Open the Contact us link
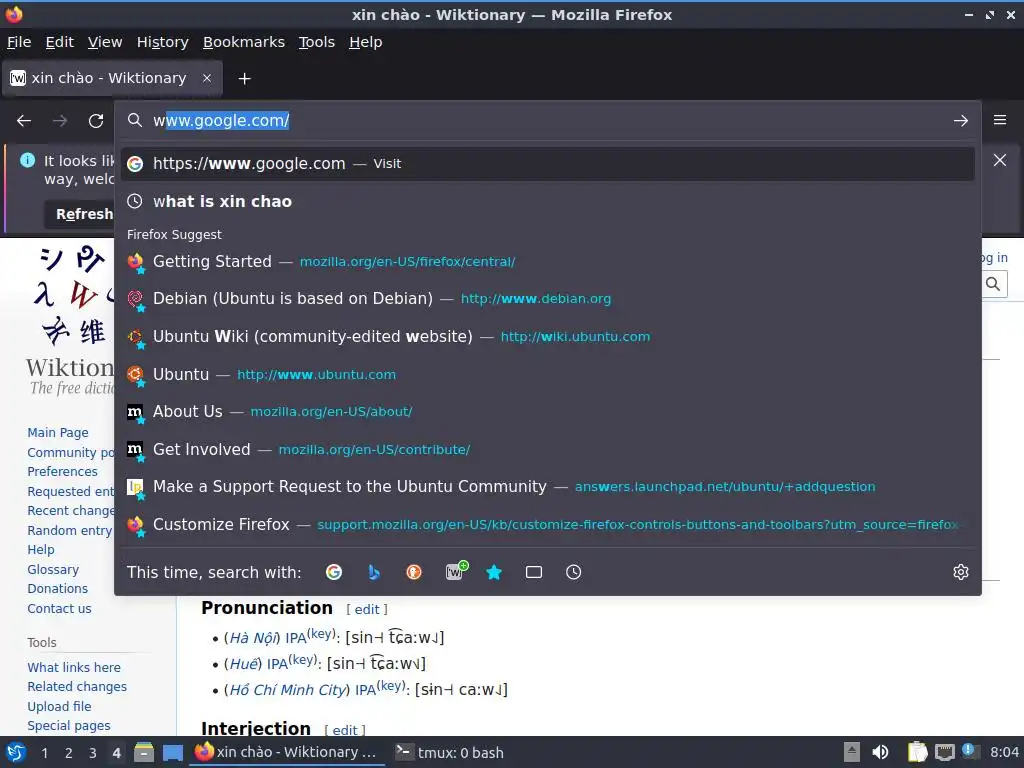 pyautogui.click(x=59, y=609)
